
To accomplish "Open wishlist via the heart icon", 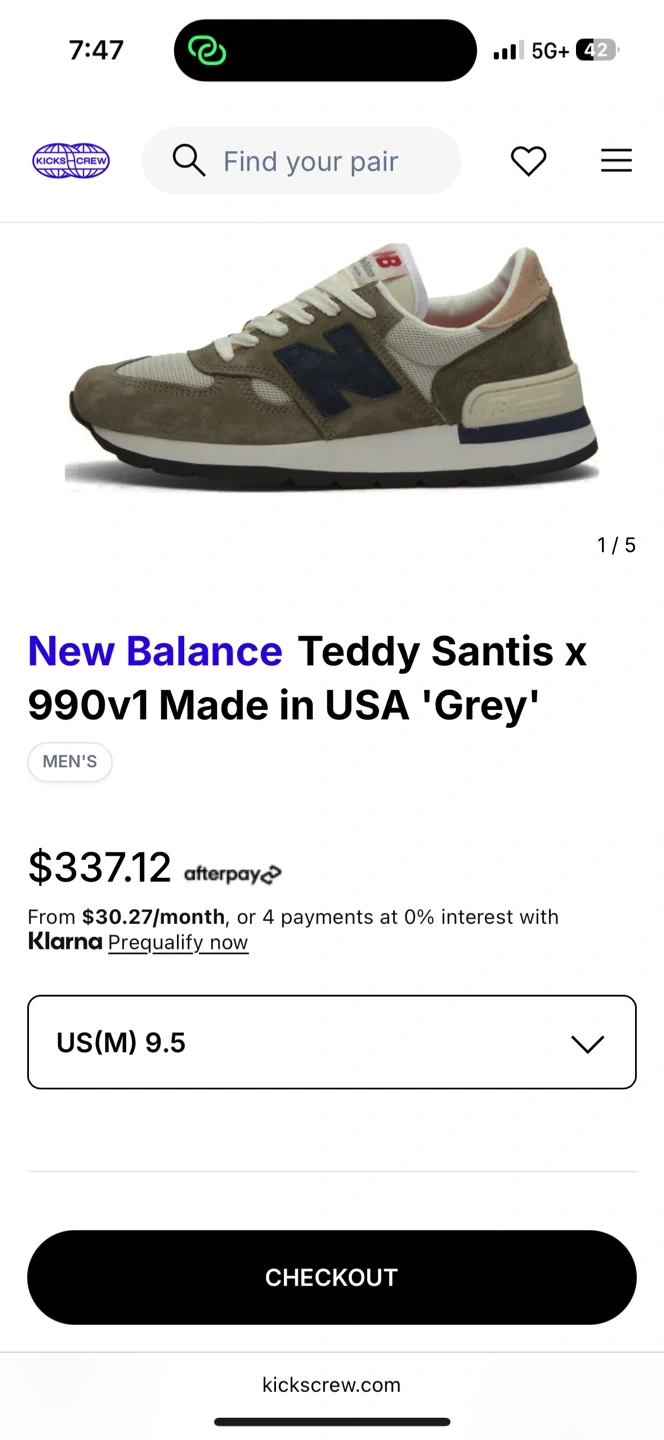I will pyautogui.click(x=528, y=160).
